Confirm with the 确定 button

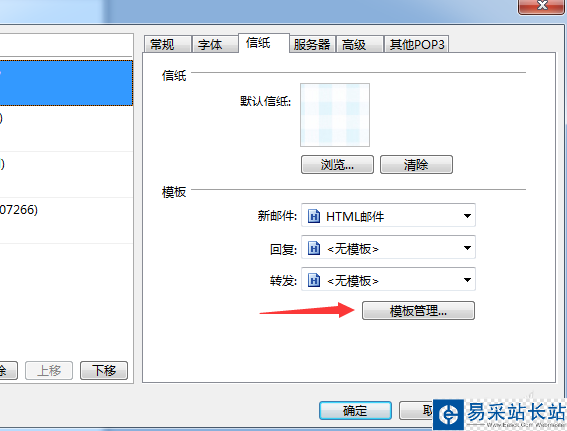[x=355, y=410]
